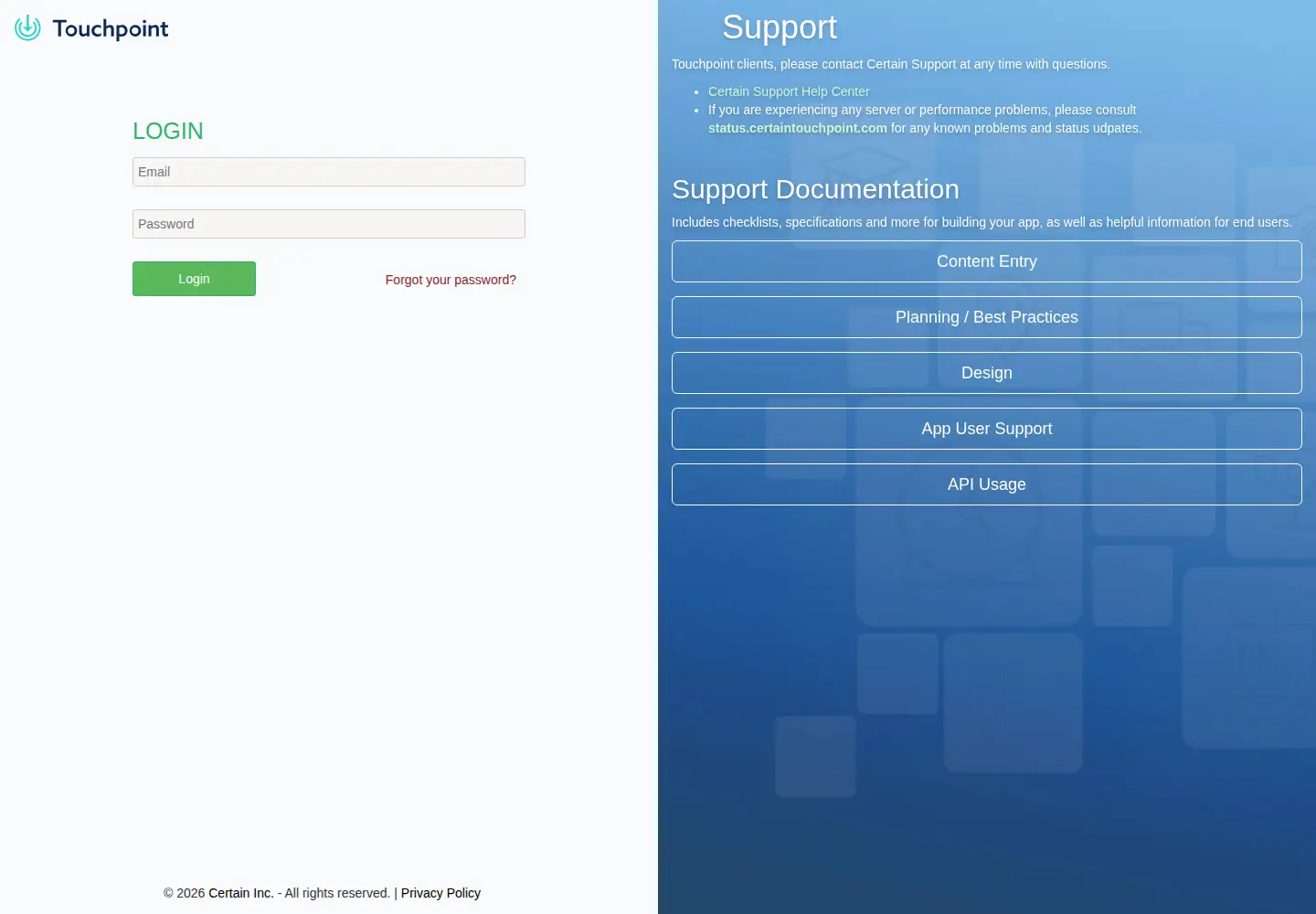This screenshot has height=914, width=1316.
Task: Open Design documentation section
Action: pos(987,373)
